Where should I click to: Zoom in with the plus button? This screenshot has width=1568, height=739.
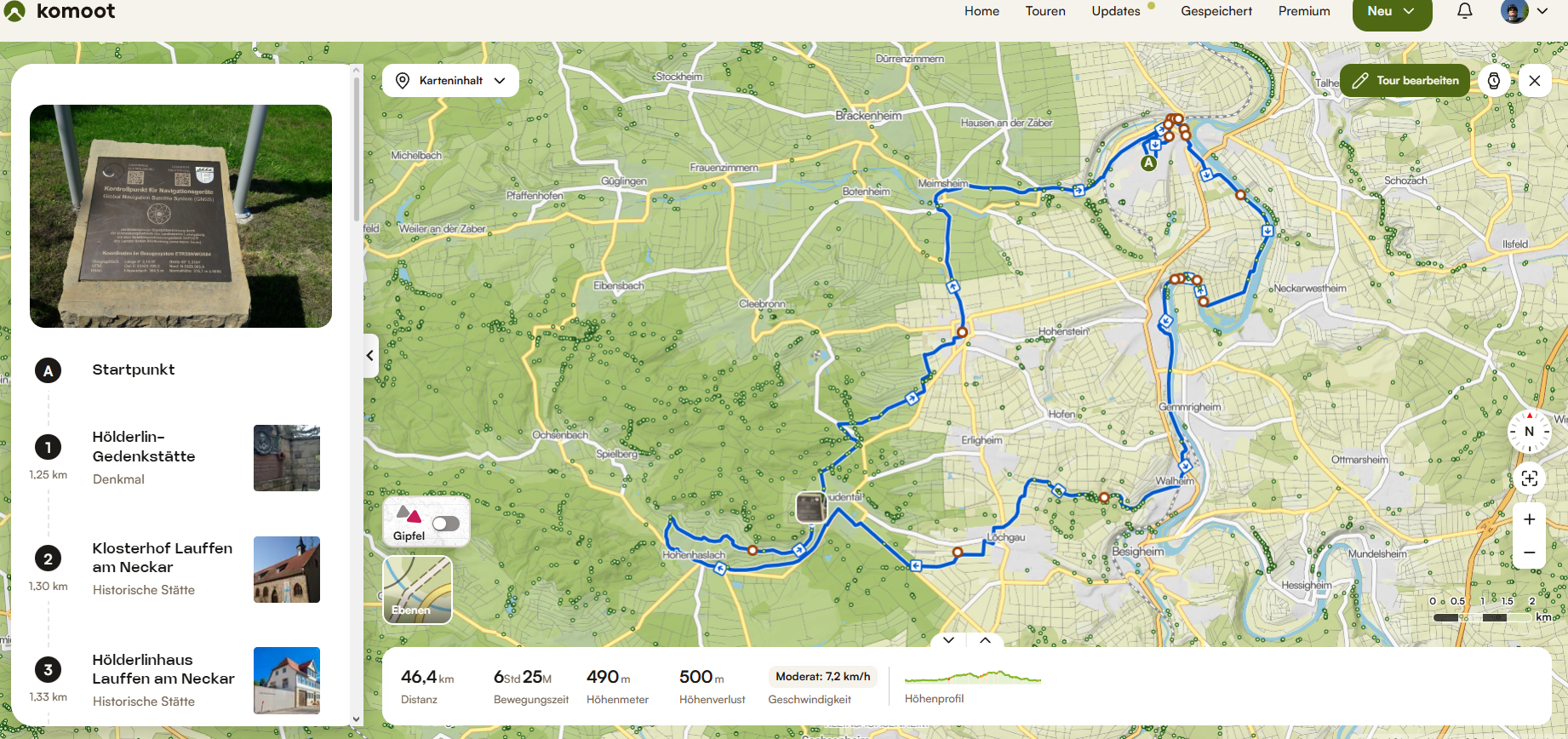pyautogui.click(x=1530, y=519)
